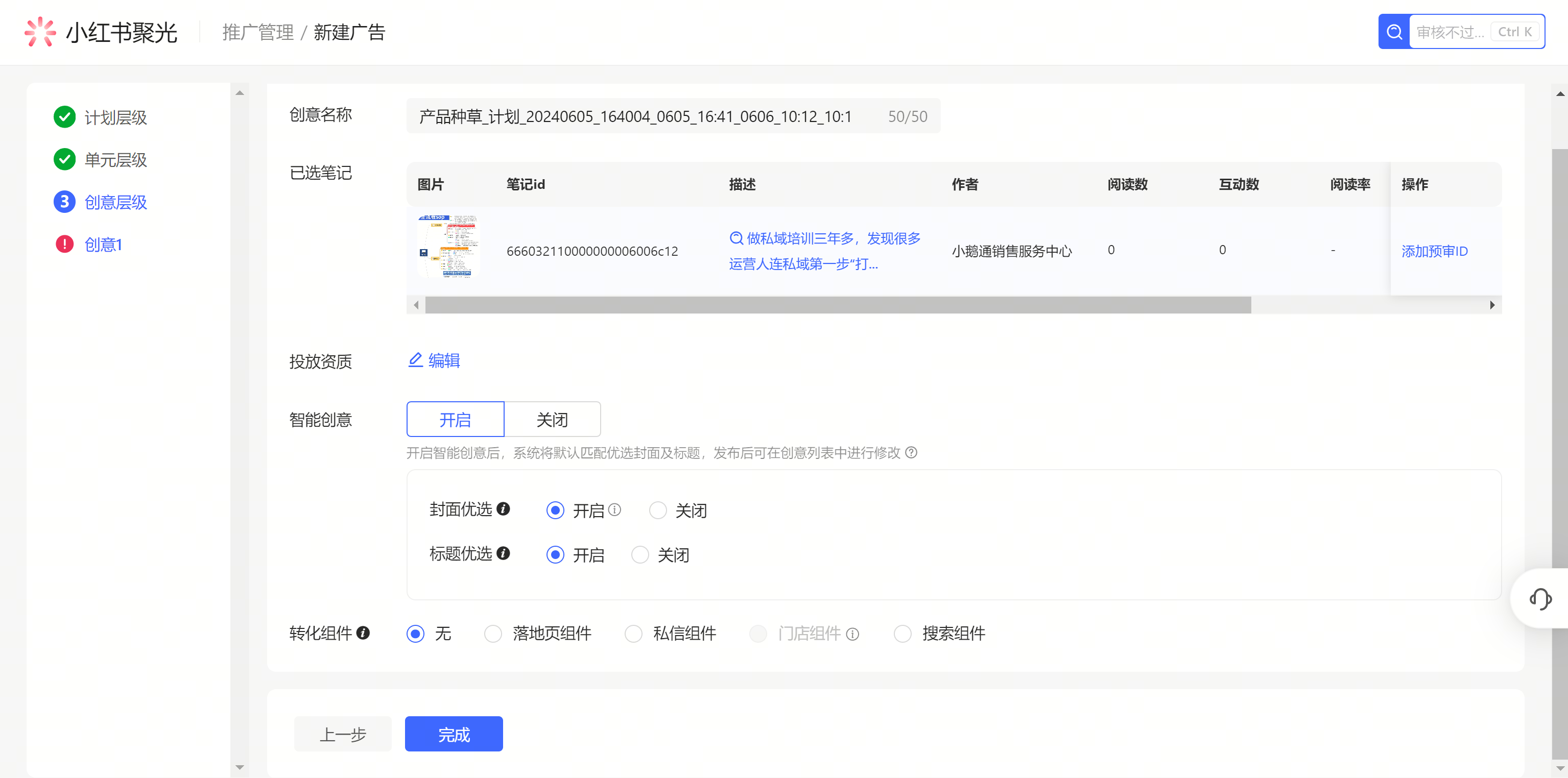
Task: Click green check icon beside 计划层级
Action: (64, 117)
